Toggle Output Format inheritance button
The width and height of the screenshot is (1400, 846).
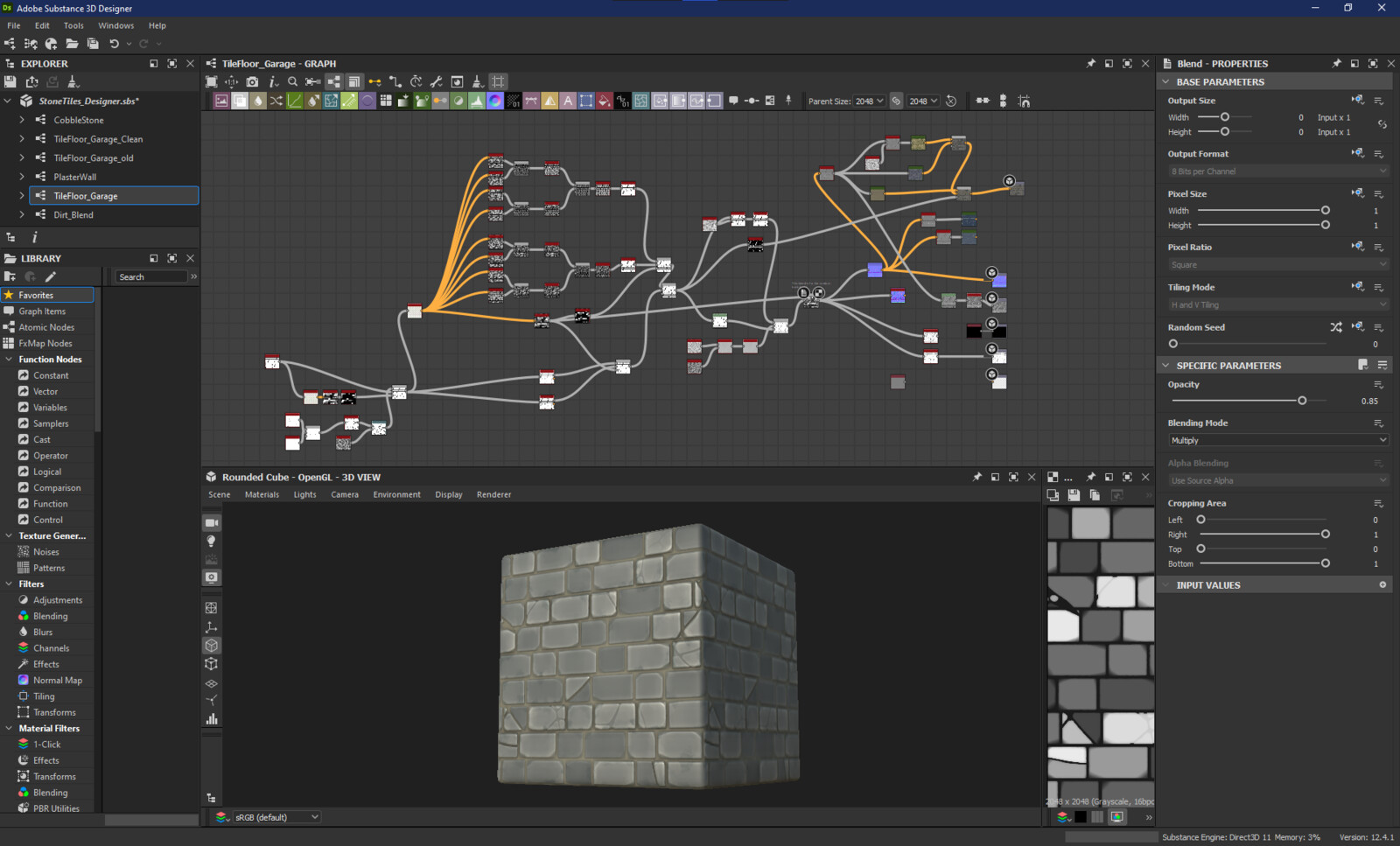pyautogui.click(x=1357, y=153)
